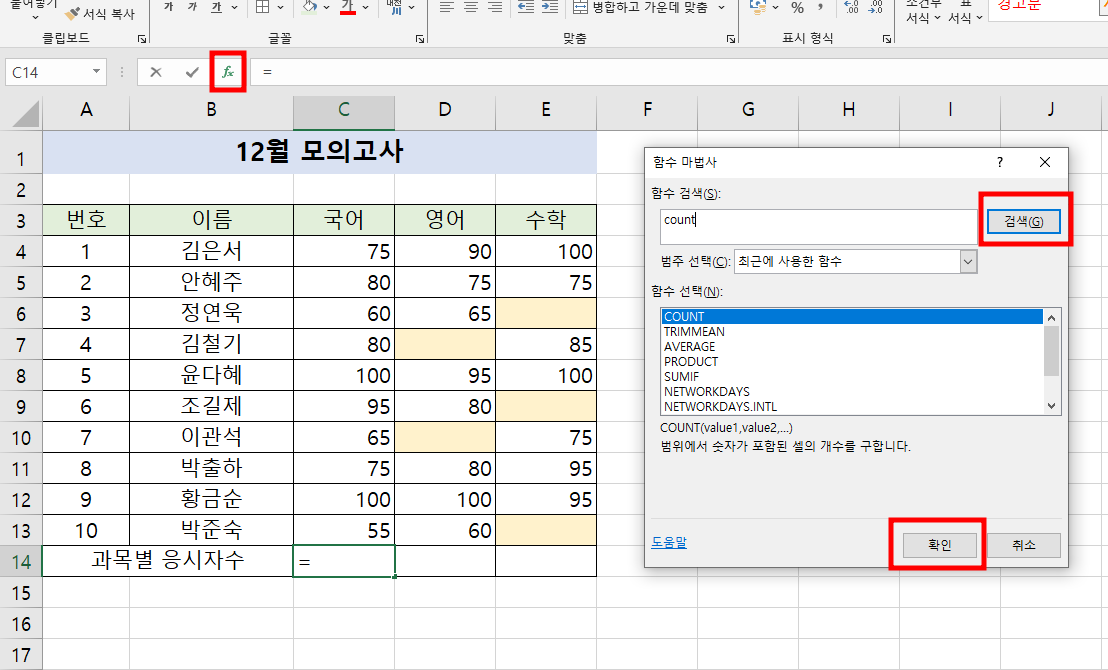Align text right in ribbon

click(x=495, y=7)
